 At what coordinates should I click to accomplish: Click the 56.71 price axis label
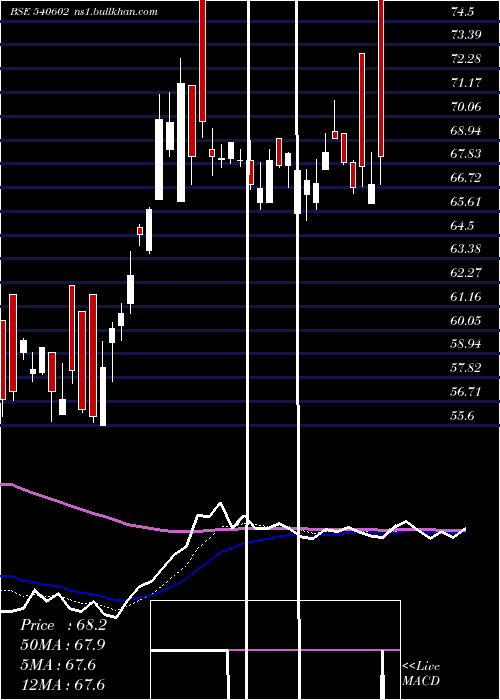[x=466, y=392]
